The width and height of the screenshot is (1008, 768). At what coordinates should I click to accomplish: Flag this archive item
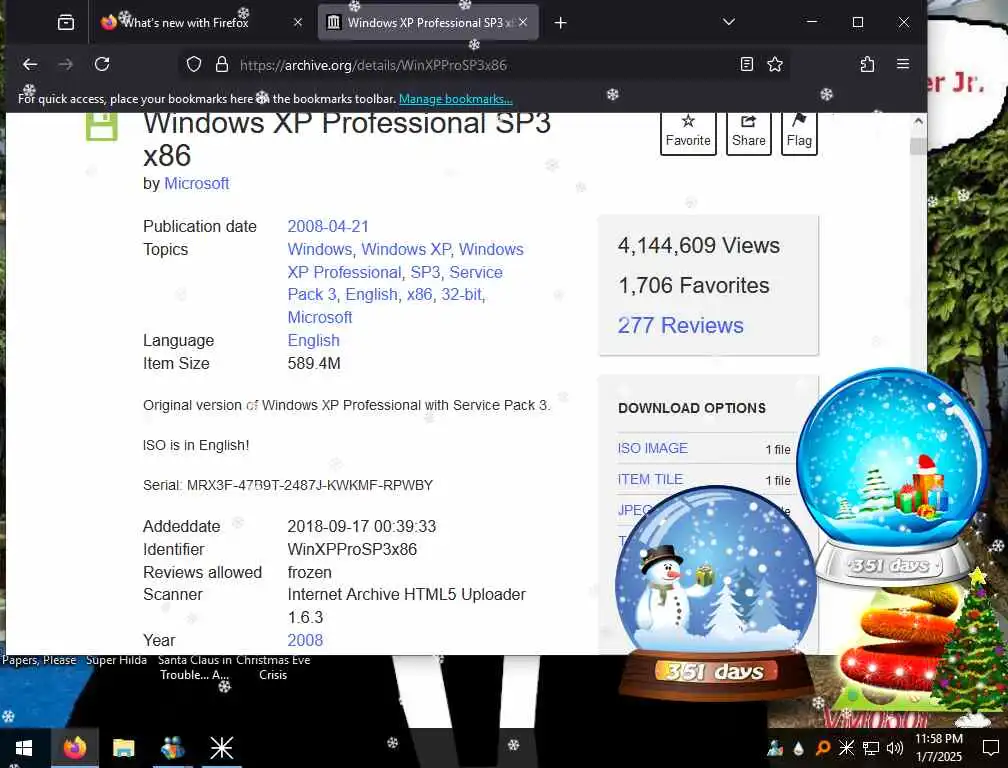[799, 132]
